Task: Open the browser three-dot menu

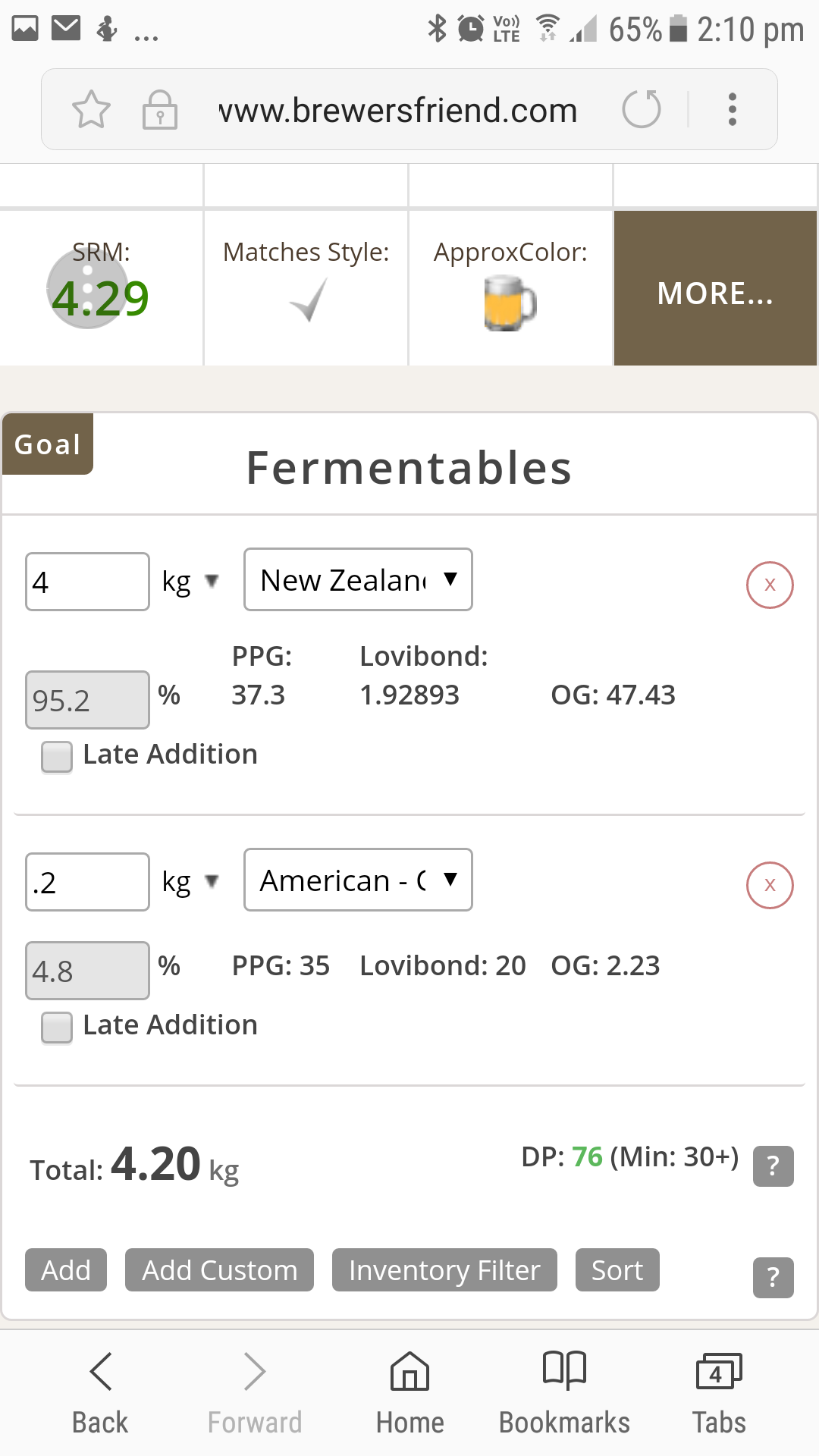Action: (x=732, y=109)
